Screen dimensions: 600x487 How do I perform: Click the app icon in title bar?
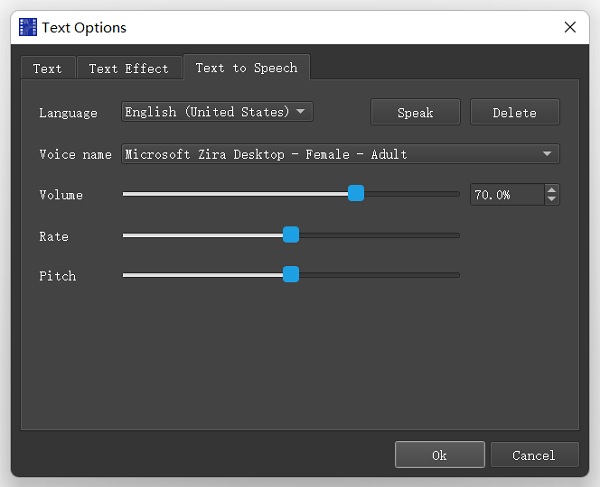28,27
